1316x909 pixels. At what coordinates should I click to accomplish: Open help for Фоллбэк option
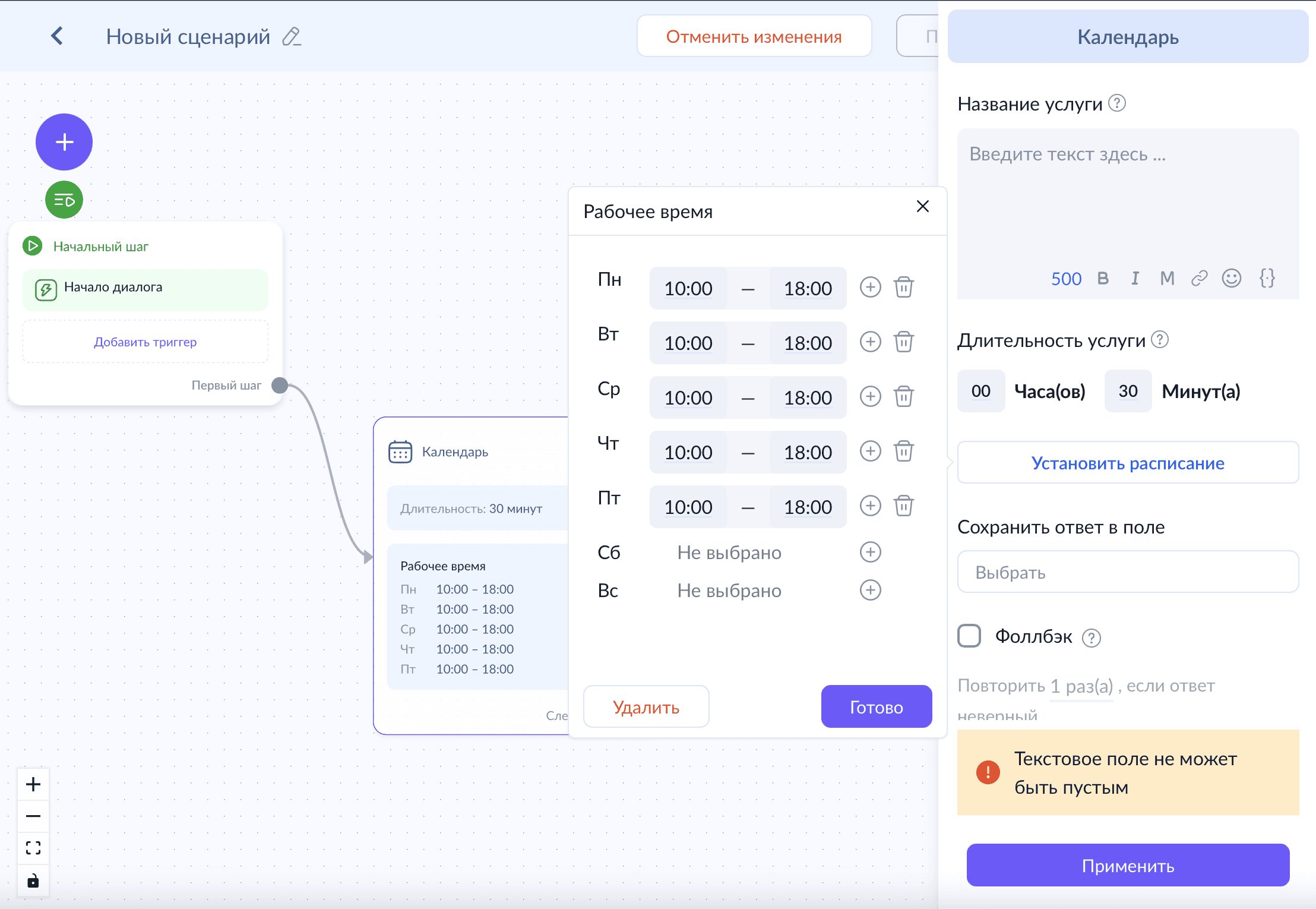pos(1092,637)
